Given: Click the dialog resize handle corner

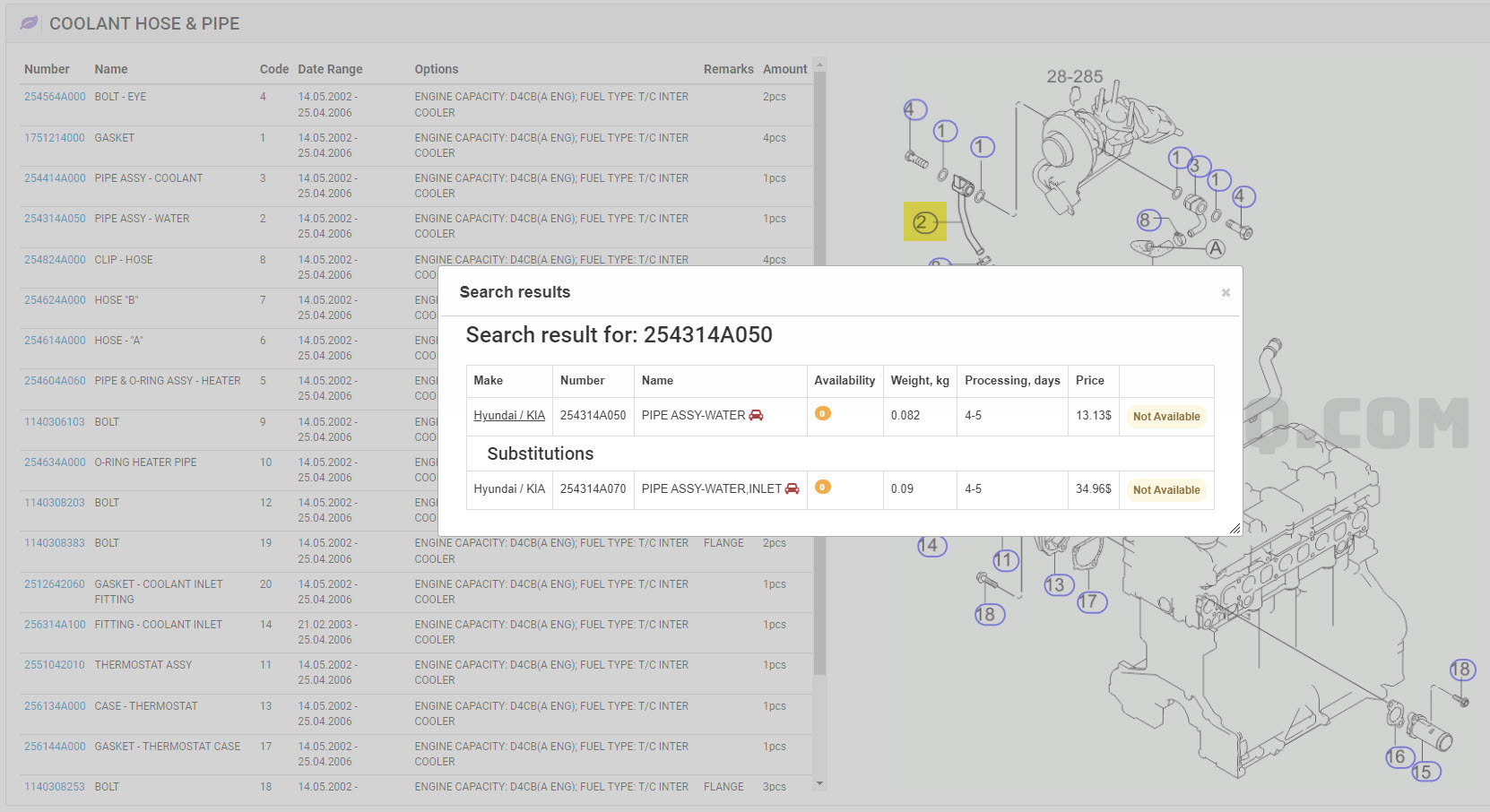Looking at the screenshot, I should click(x=1235, y=529).
